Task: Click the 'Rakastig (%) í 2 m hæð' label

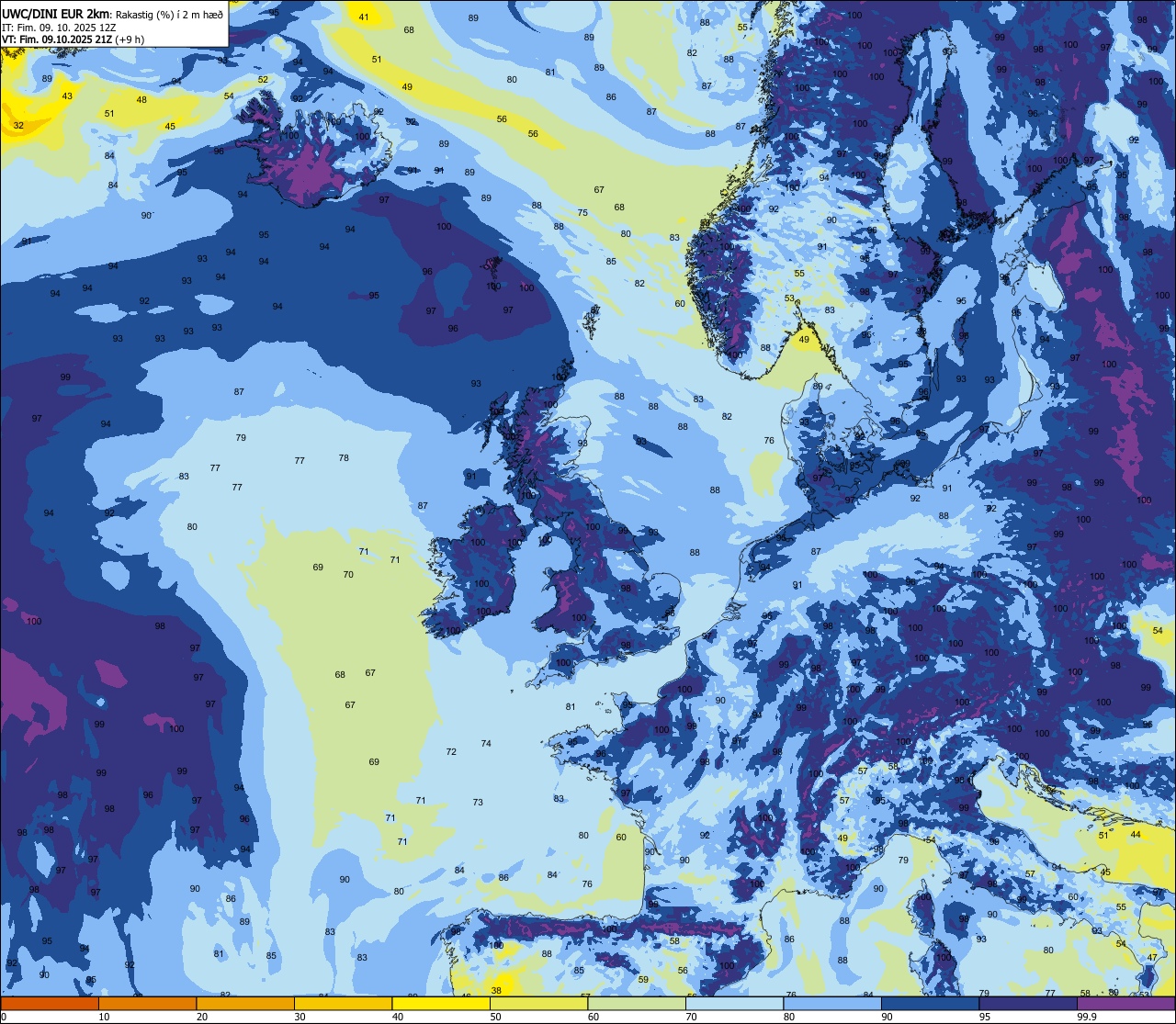Action: 169,15
